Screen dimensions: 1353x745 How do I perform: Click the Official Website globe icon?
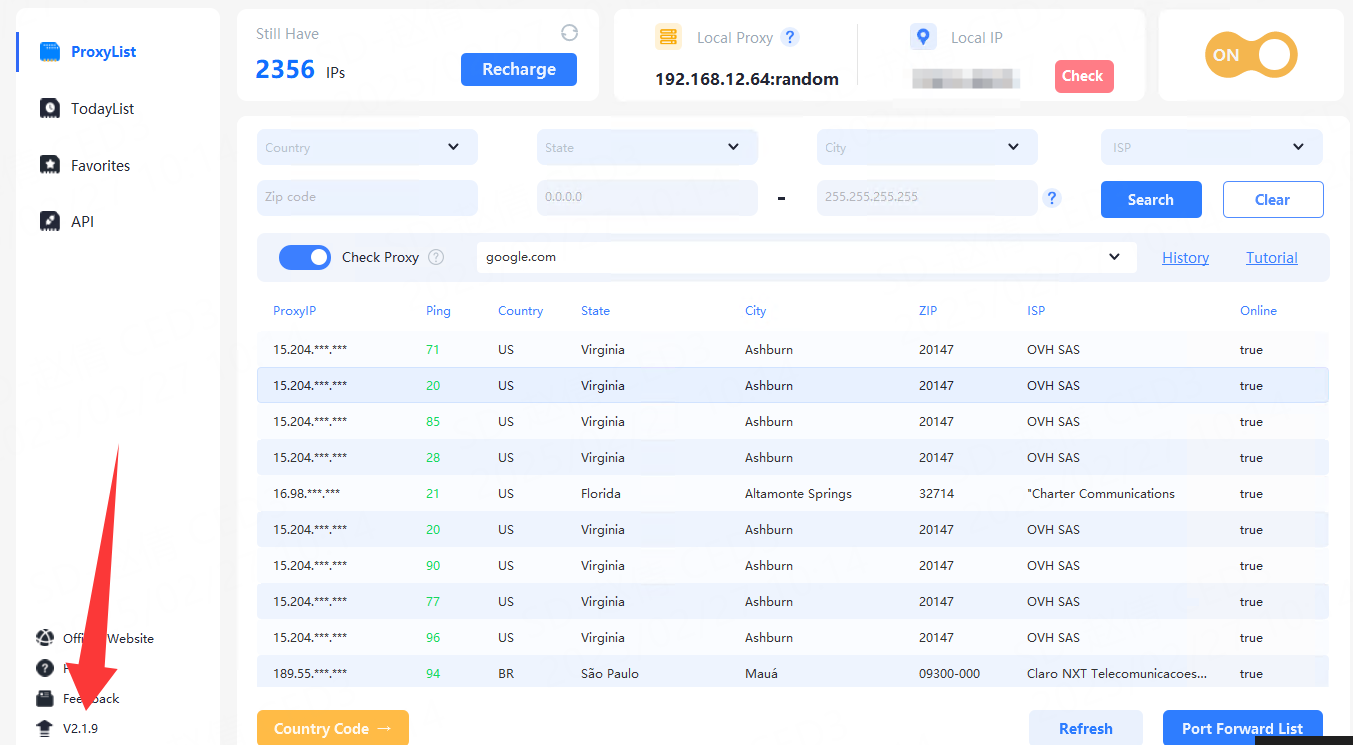[x=45, y=638]
